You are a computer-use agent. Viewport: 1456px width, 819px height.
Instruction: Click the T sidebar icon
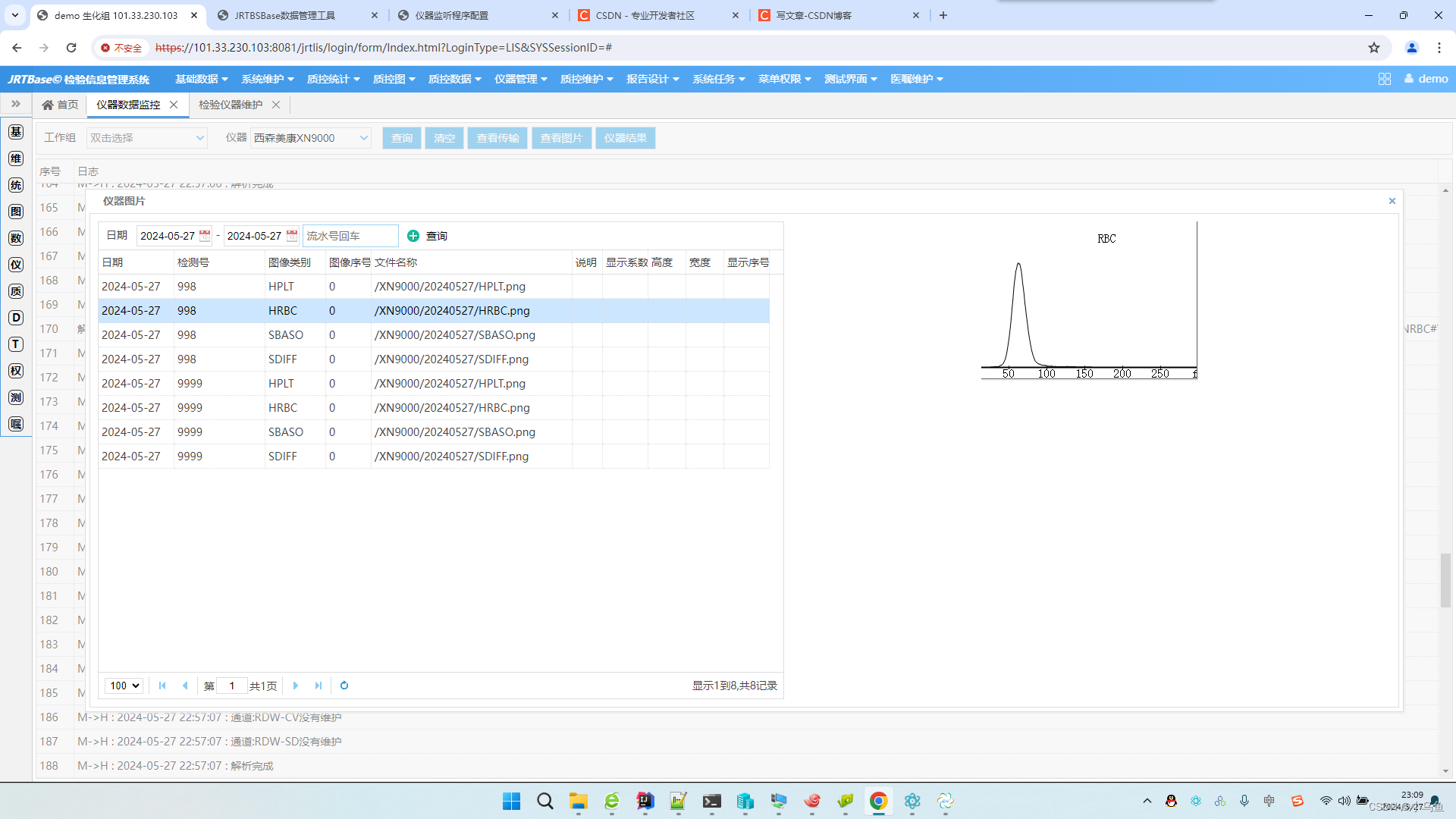pyautogui.click(x=16, y=344)
